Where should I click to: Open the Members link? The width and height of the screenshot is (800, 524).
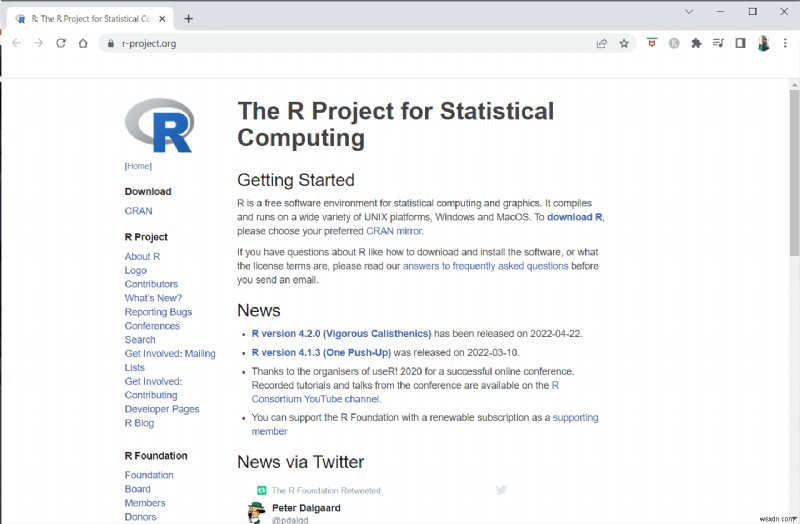coord(145,503)
